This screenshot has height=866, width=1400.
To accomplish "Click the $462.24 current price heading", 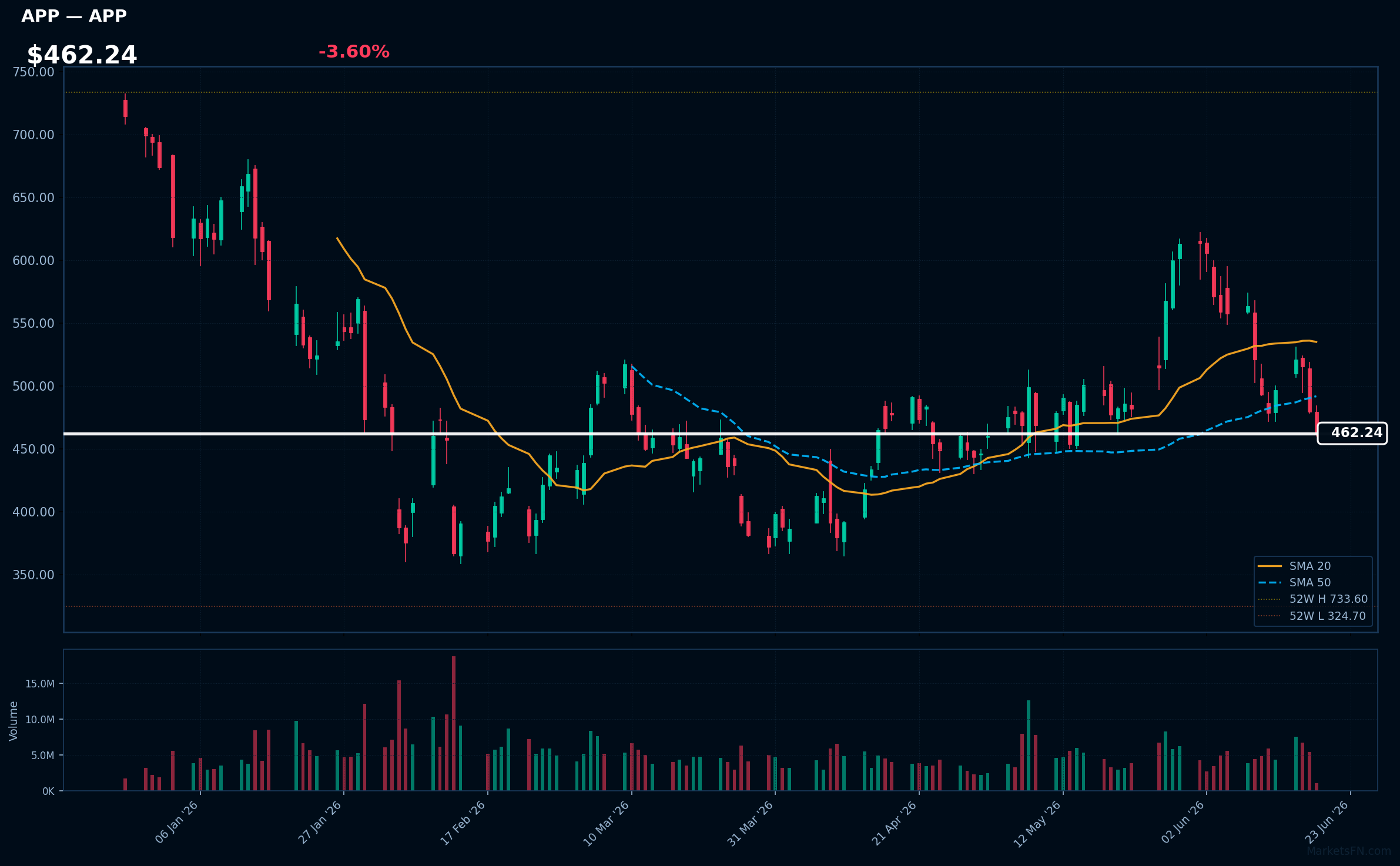I will pyautogui.click(x=82, y=55).
